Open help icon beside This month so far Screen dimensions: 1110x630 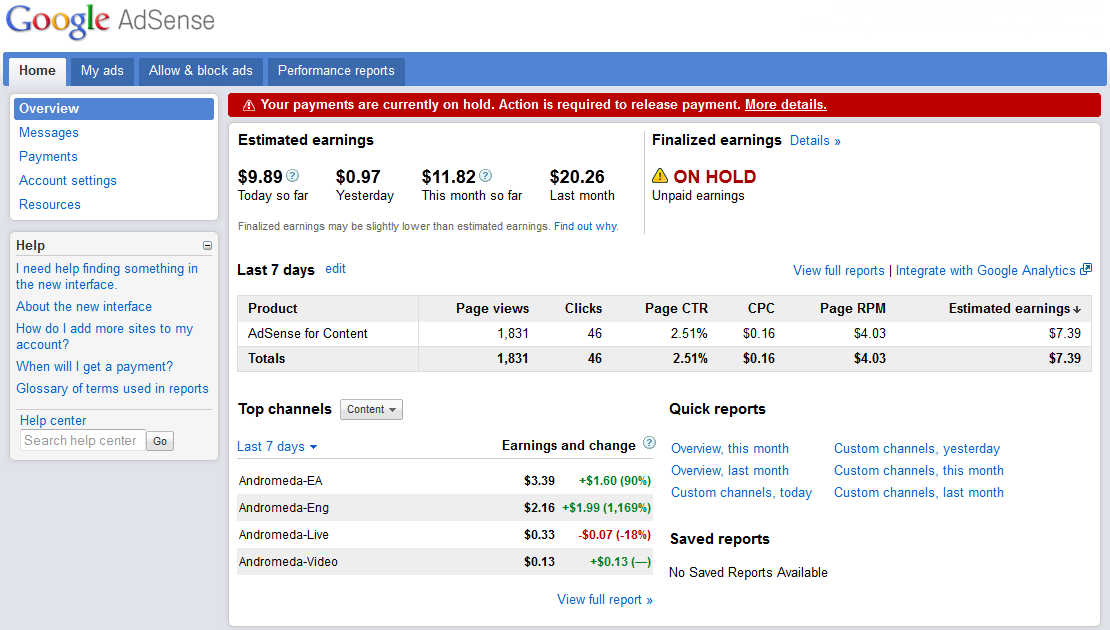(485, 176)
